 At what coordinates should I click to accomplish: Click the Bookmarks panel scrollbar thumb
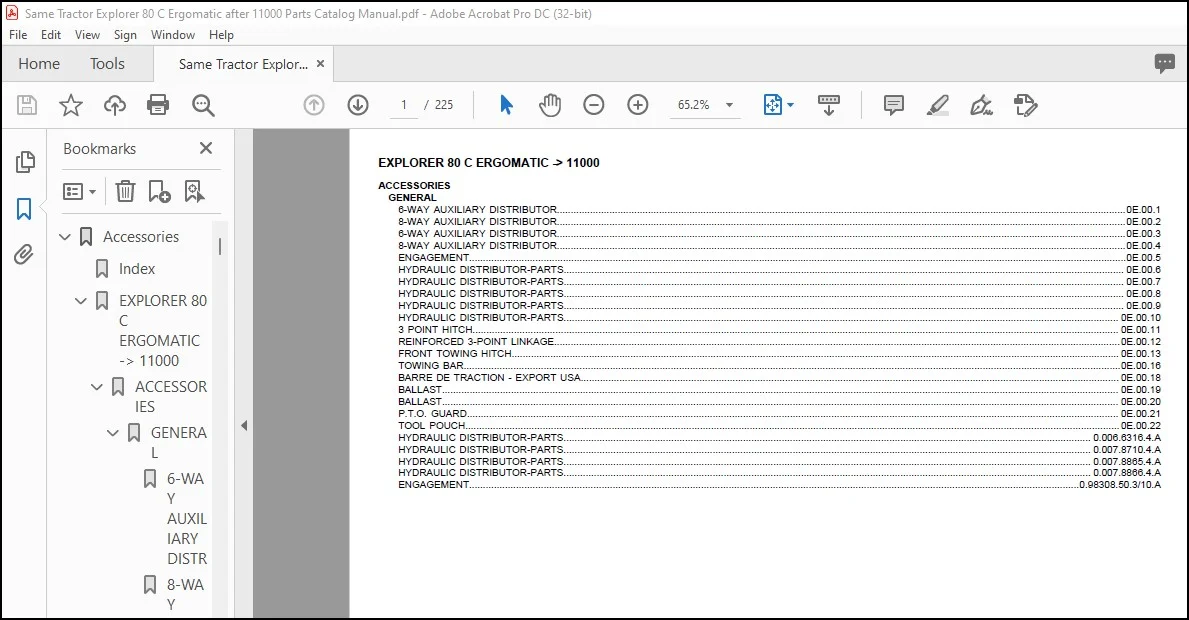coord(220,246)
